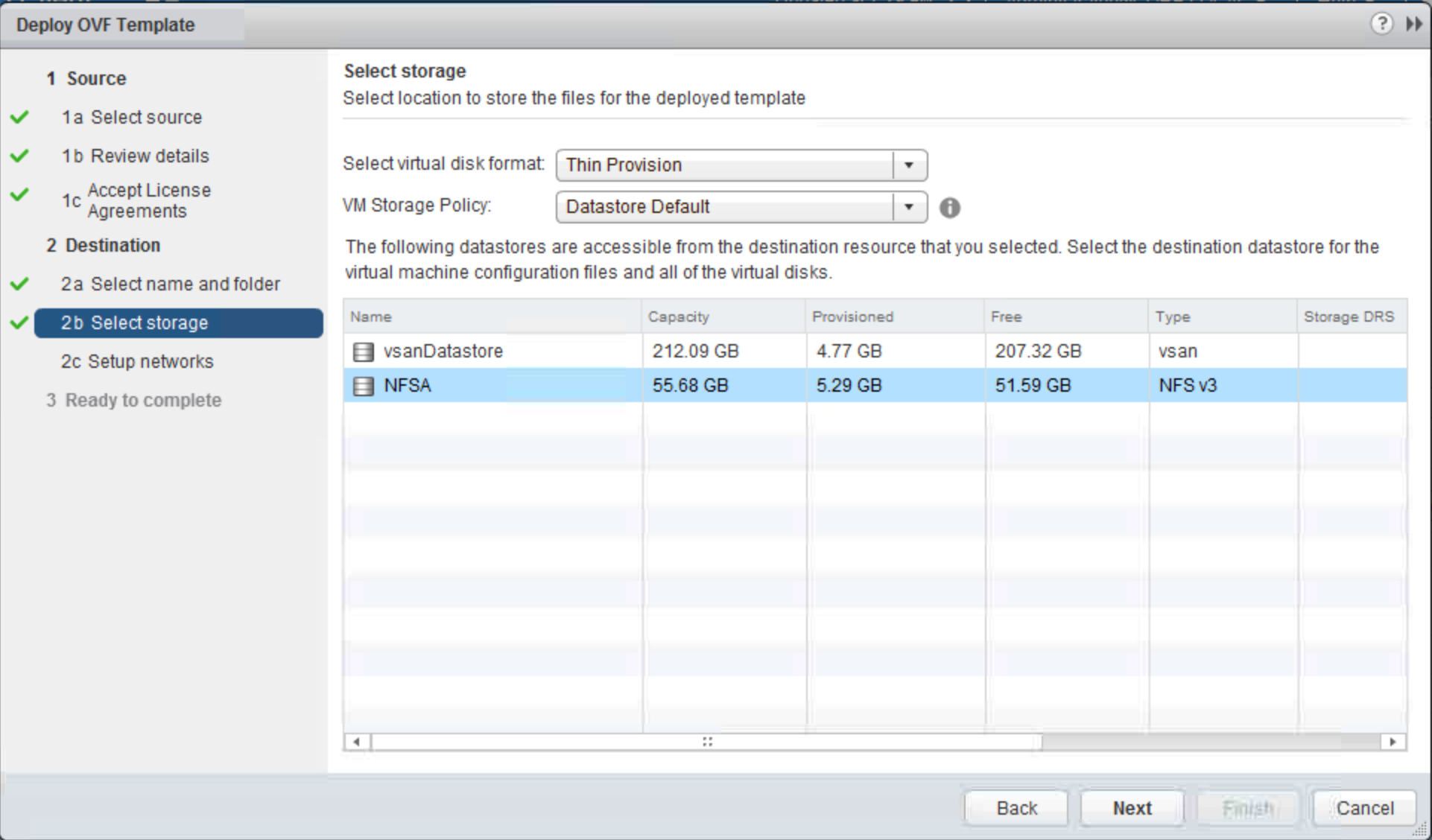Cancel the Deploy OVF Template wizard

coord(1363,808)
